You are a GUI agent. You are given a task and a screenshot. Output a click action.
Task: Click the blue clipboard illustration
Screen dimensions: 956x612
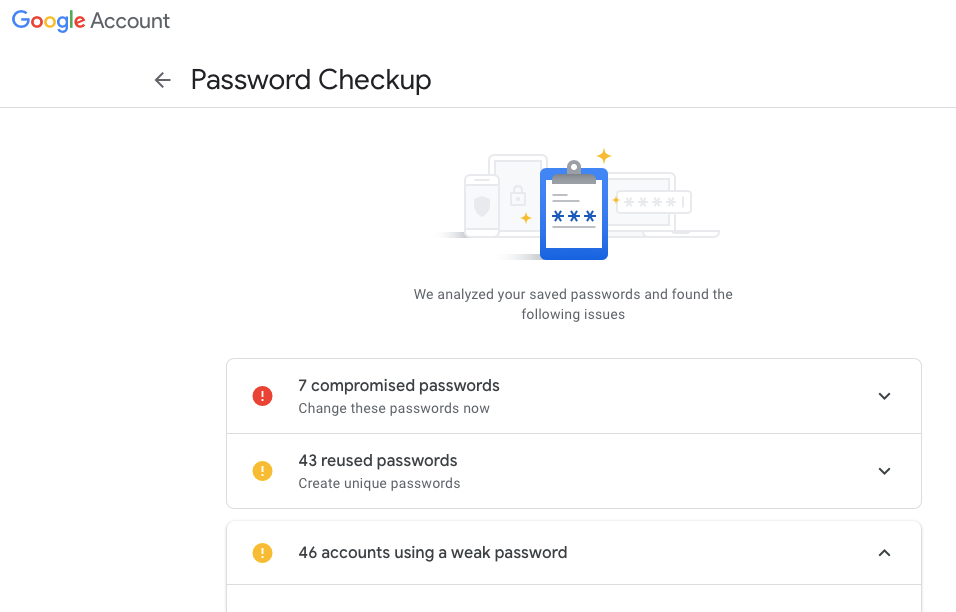pos(574,210)
